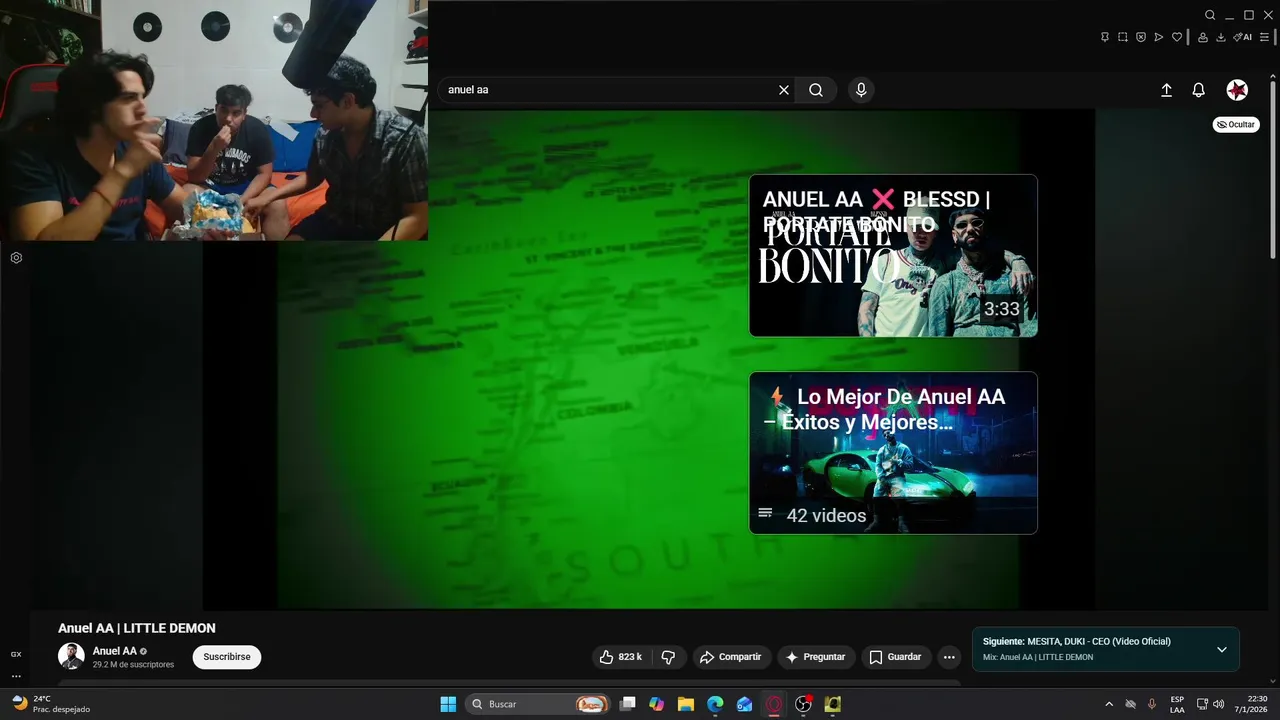Image resolution: width=1280 pixels, height=720 pixels.
Task: Start voice search with the microphone icon
Action: point(861,90)
